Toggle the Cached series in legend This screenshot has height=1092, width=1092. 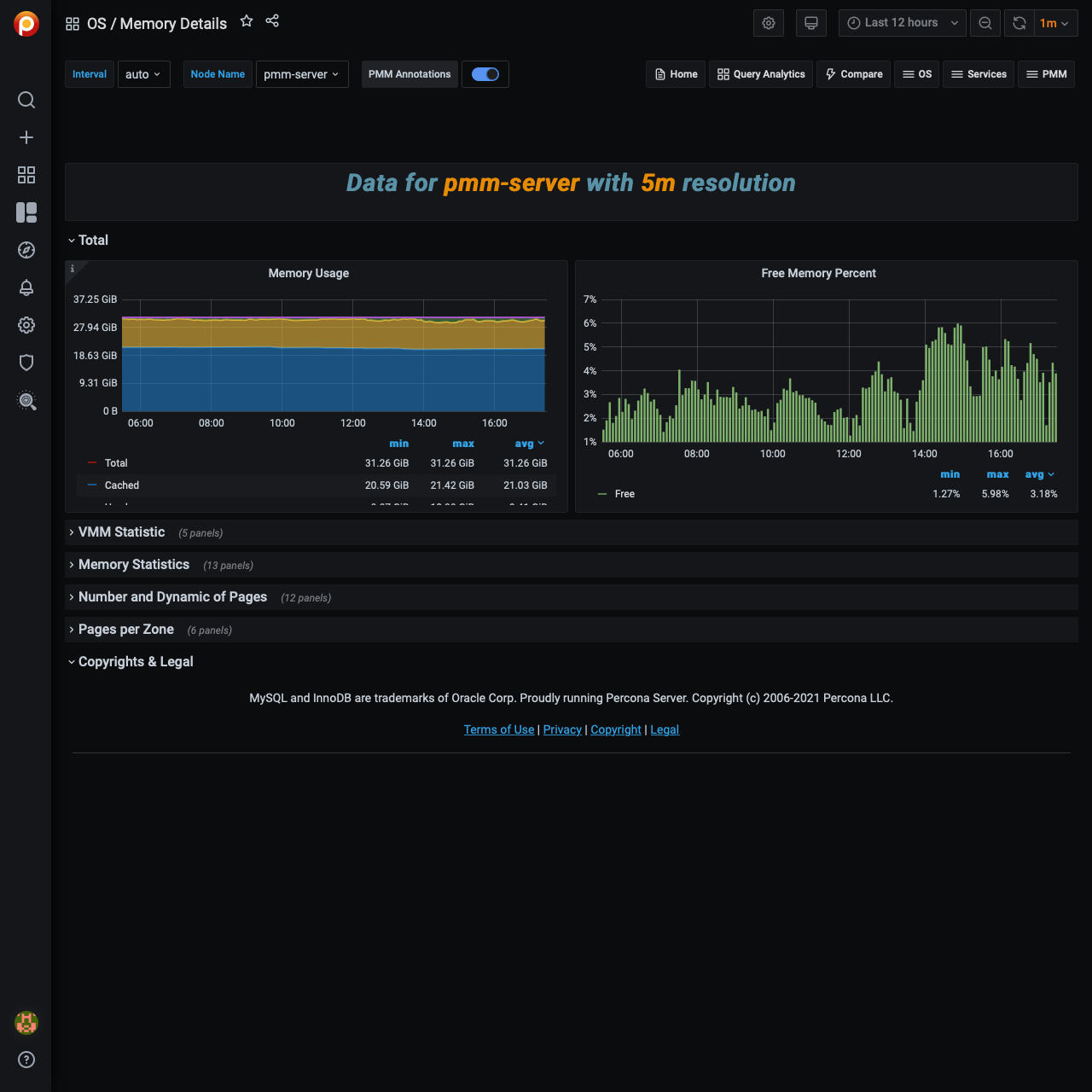click(x=121, y=485)
